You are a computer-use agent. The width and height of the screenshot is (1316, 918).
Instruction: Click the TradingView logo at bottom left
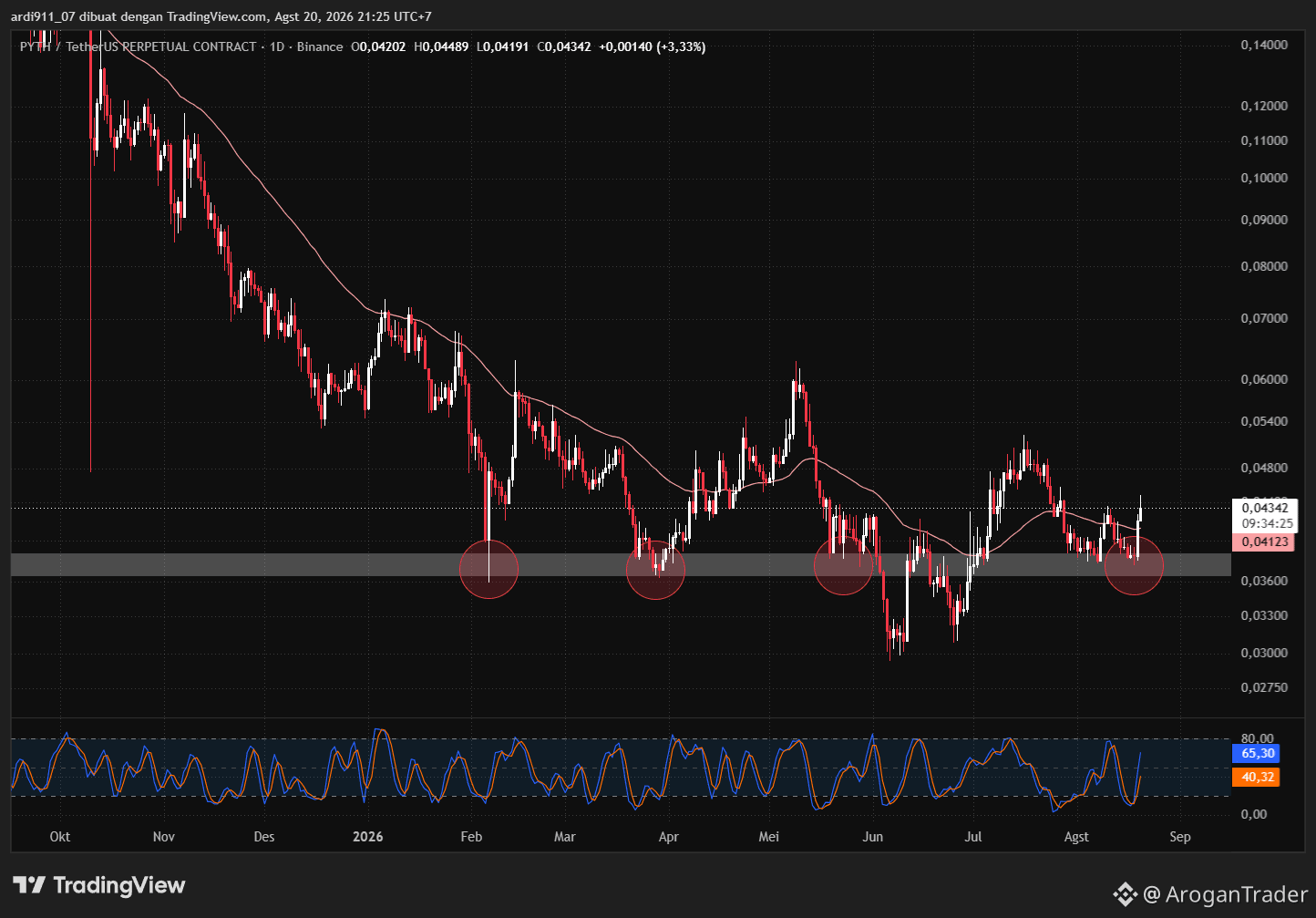99,885
